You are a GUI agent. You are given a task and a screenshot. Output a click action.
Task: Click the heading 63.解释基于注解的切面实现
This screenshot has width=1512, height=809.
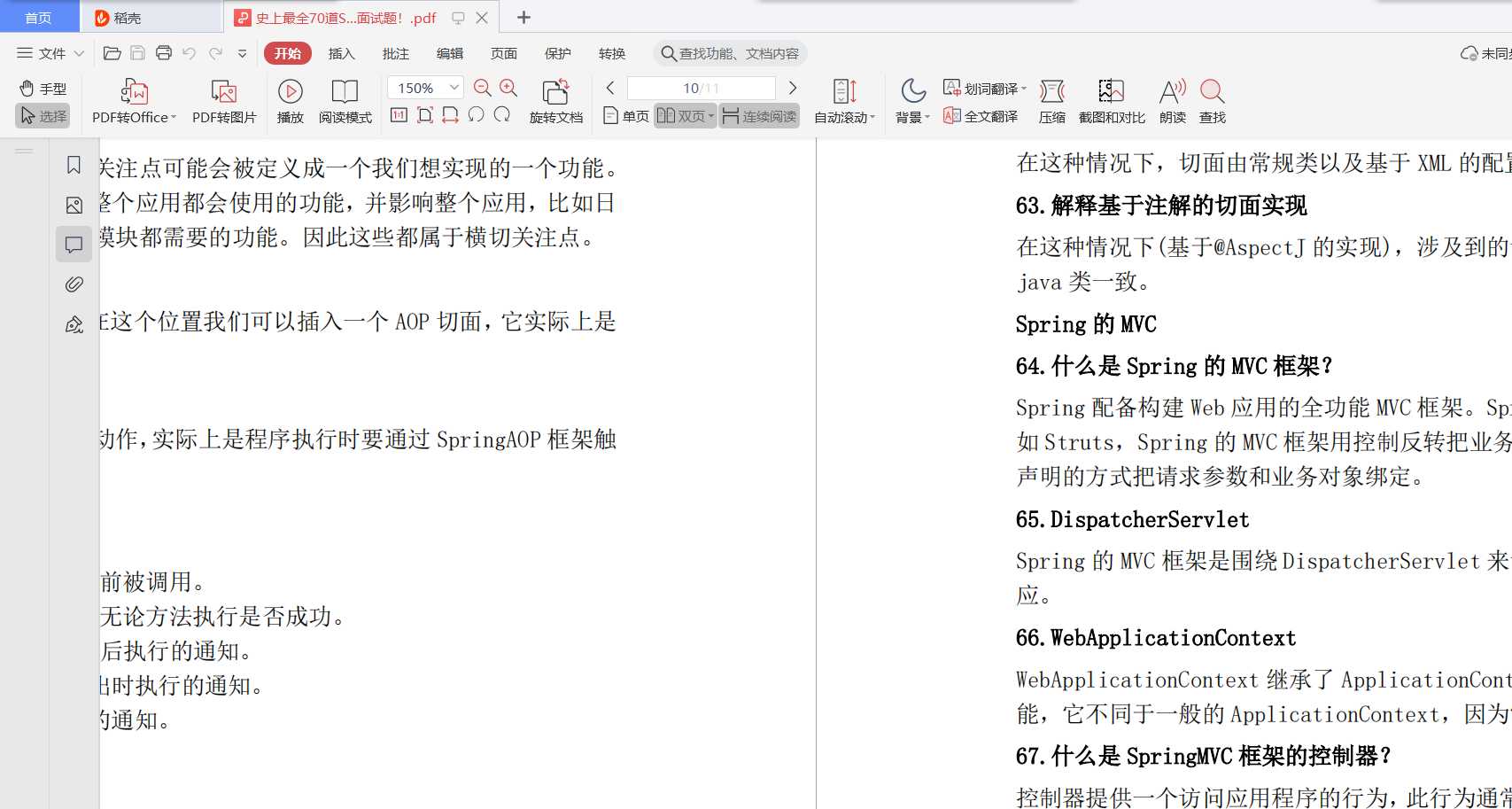pyautogui.click(x=1161, y=206)
